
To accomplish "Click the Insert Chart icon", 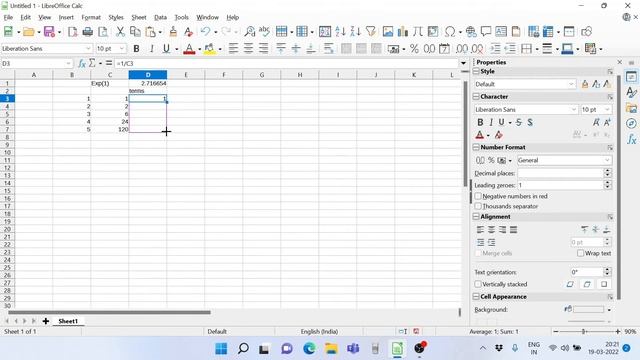I will click(x=403, y=31).
